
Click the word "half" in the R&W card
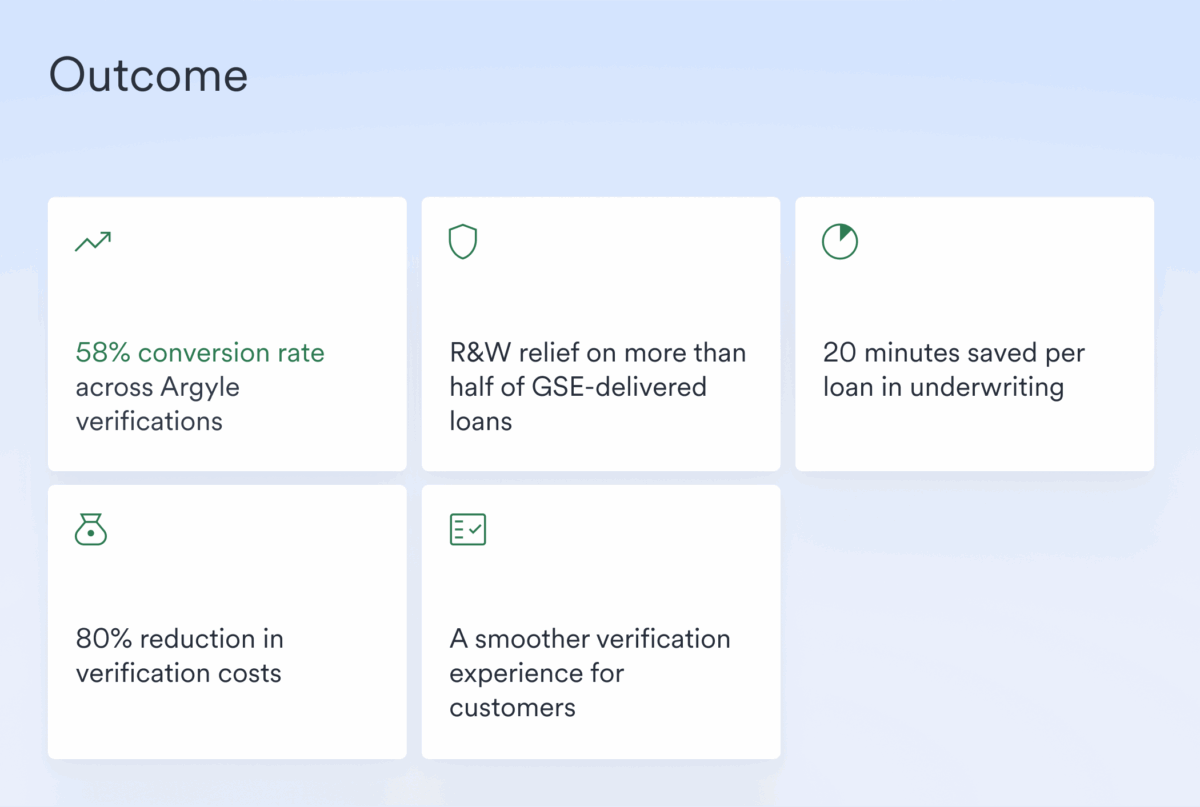tap(471, 387)
